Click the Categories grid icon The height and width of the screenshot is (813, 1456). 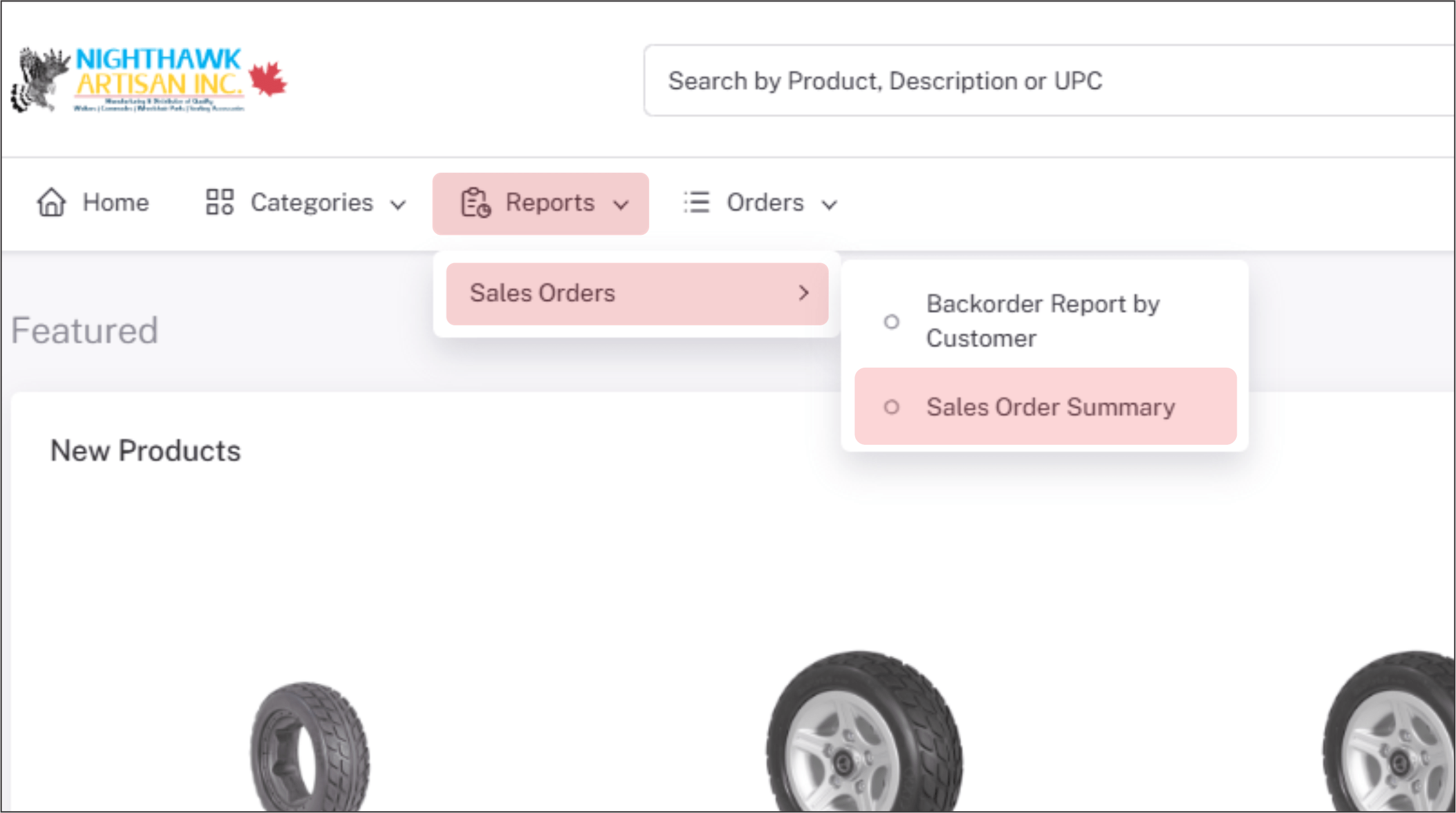click(220, 202)
